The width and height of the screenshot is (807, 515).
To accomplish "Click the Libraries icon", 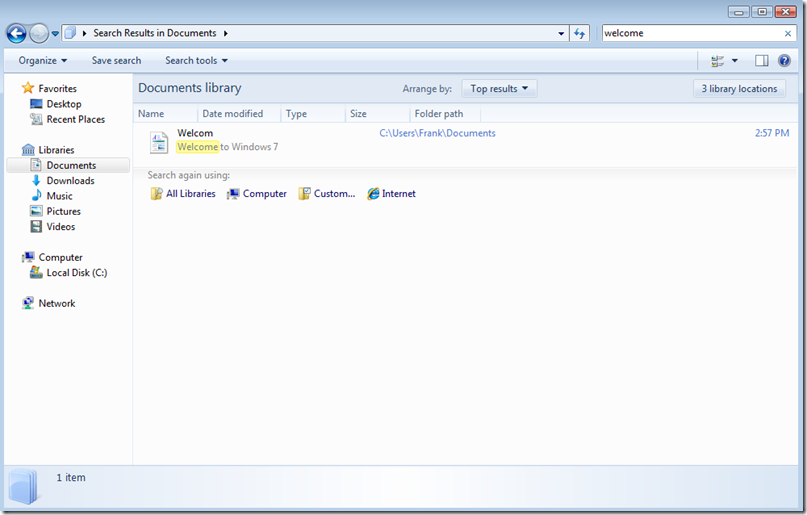I will [28, 150].
